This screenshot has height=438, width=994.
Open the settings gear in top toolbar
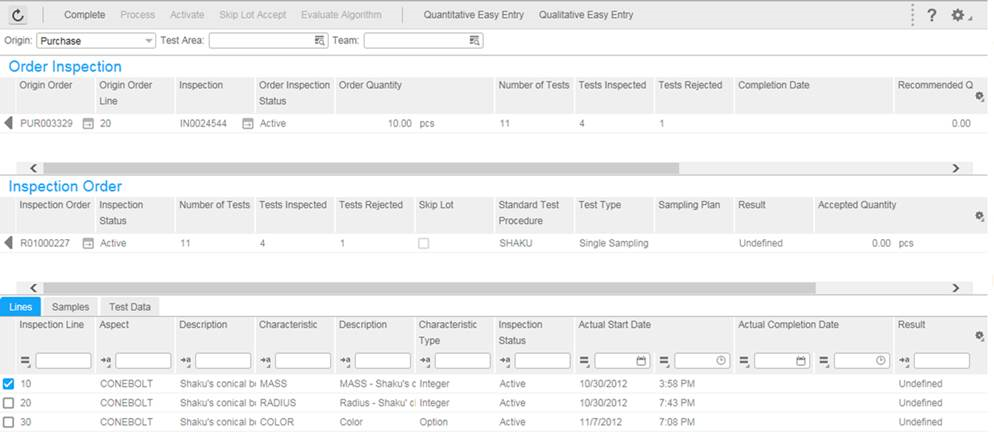pyautogui.click(x=958, y=16)
